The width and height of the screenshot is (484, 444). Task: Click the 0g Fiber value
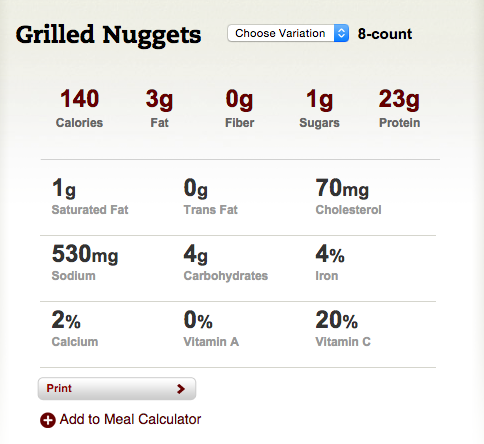point(239,108)
